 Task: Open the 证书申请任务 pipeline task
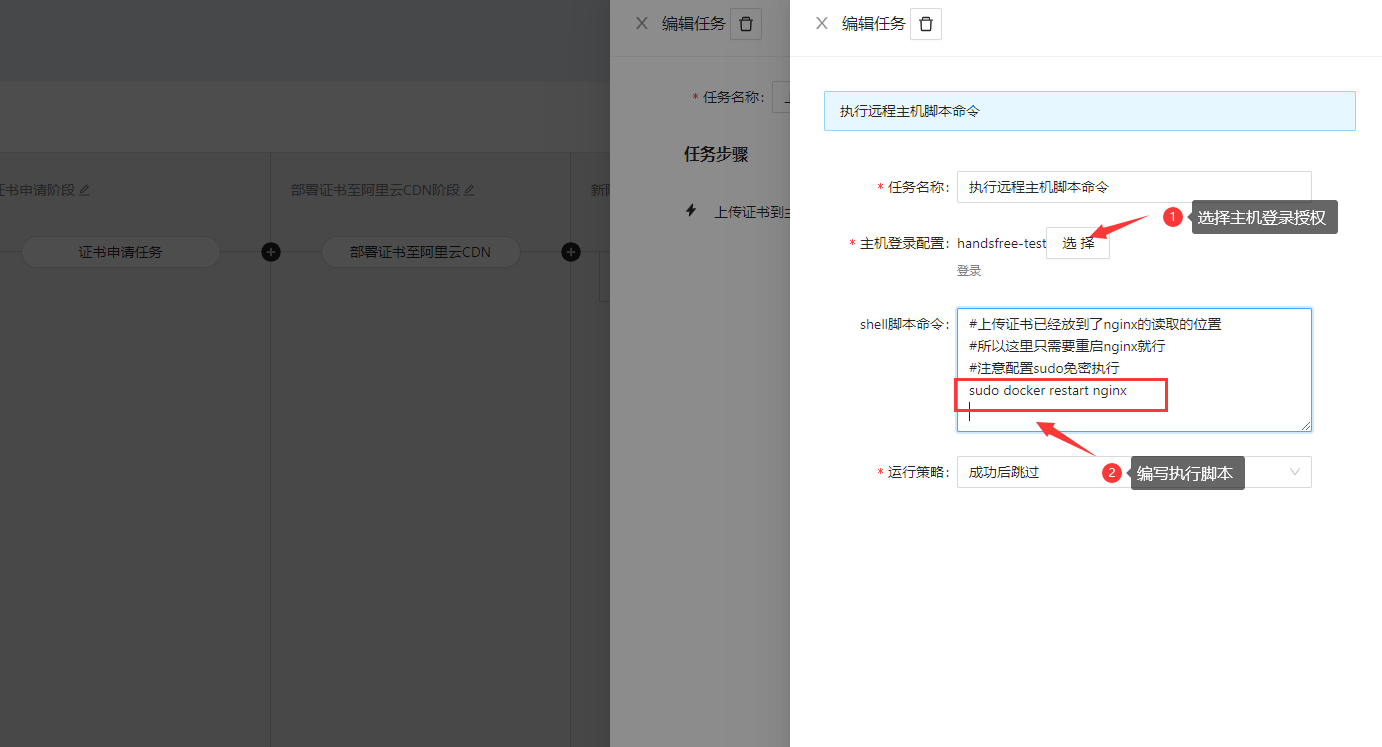120,252
